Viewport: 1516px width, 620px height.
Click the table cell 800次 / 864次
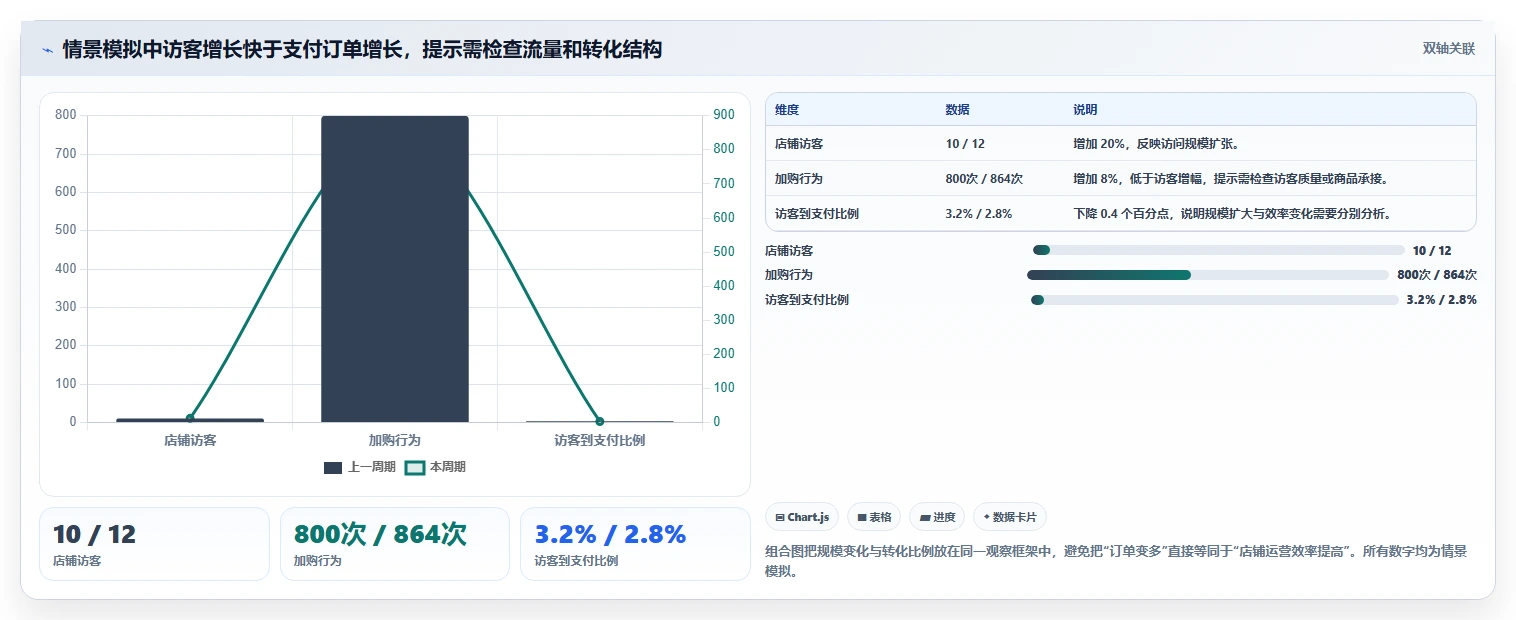point(984,179)
